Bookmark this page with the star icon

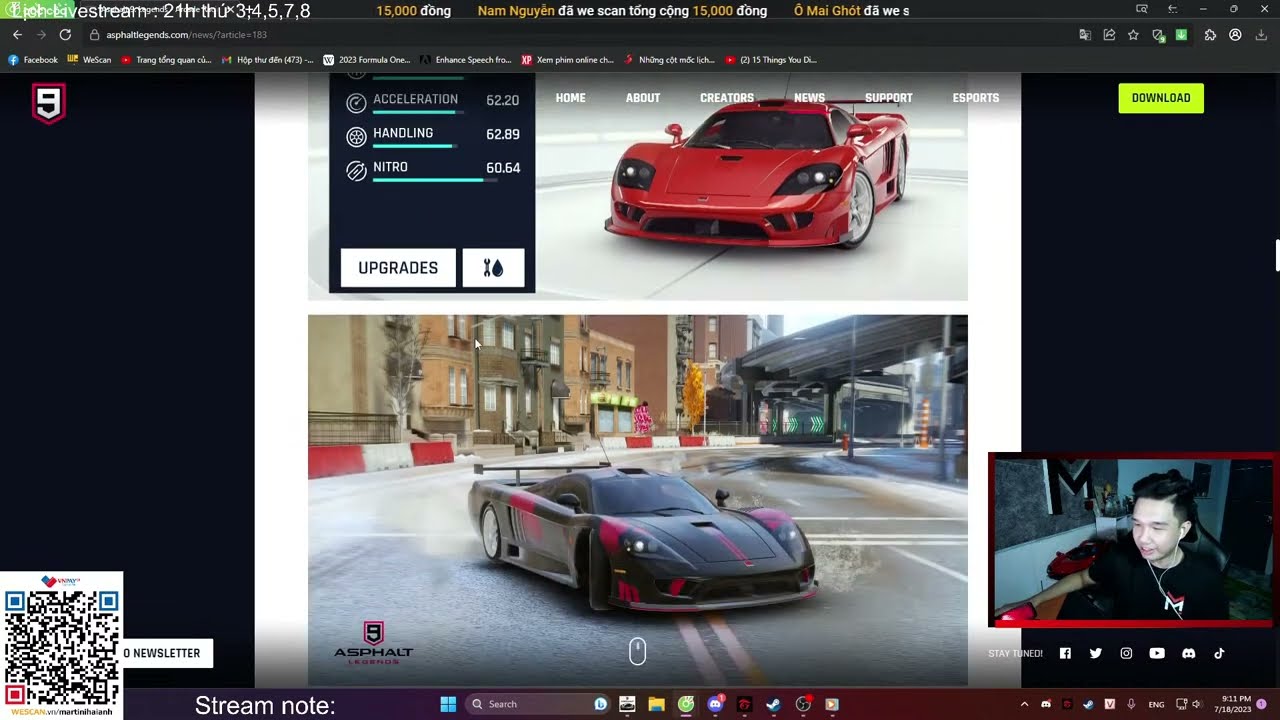tap(1133, 35)
